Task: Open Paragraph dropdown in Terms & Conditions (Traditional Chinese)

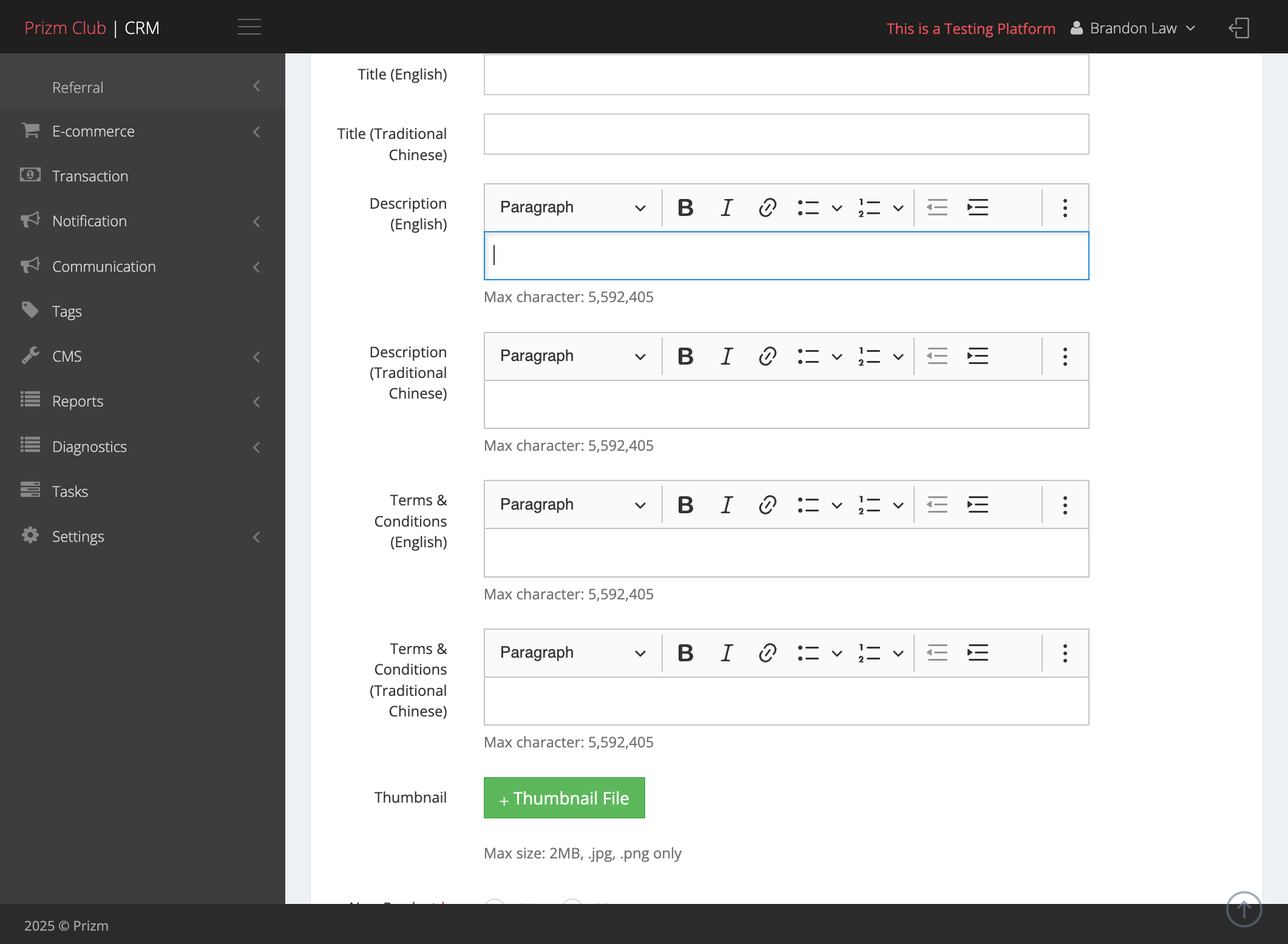Action: [x=572, y=653]
